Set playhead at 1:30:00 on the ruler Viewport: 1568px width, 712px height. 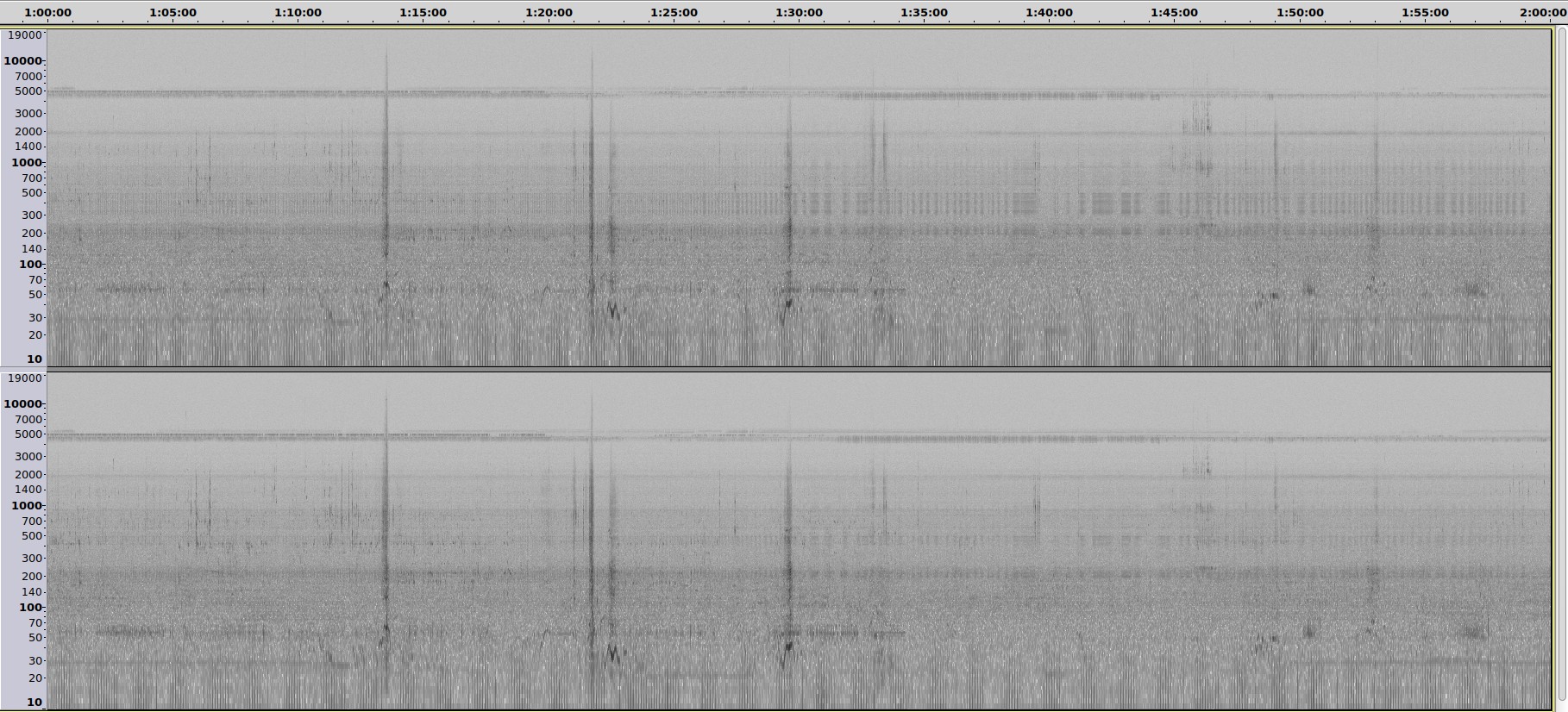pyautogui.click(x=799, y=12)
